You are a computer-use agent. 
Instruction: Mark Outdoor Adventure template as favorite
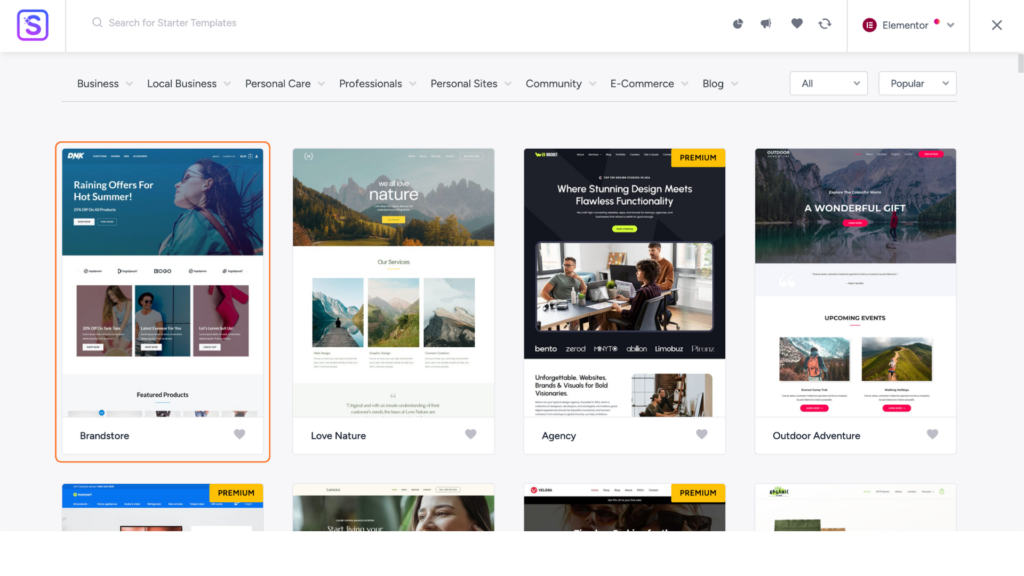tap(932, 435)
